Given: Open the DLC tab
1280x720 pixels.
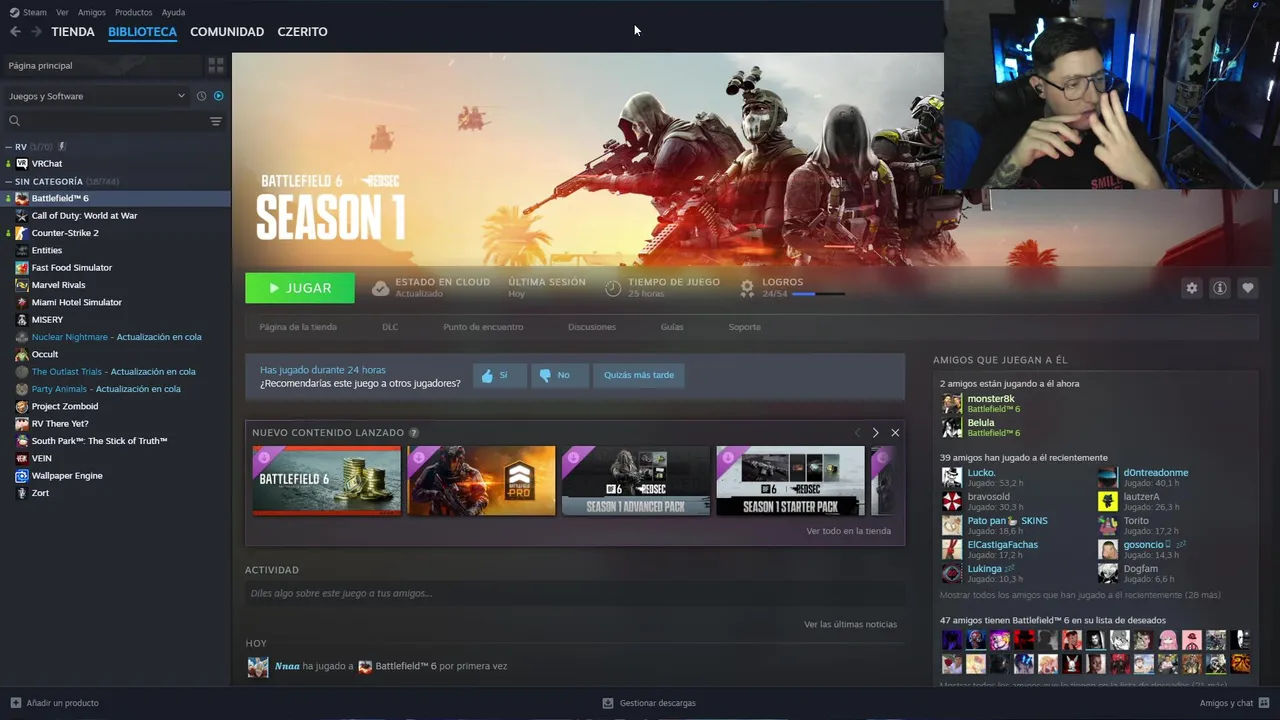Looking at the screenshot, I should click(390, 327).
